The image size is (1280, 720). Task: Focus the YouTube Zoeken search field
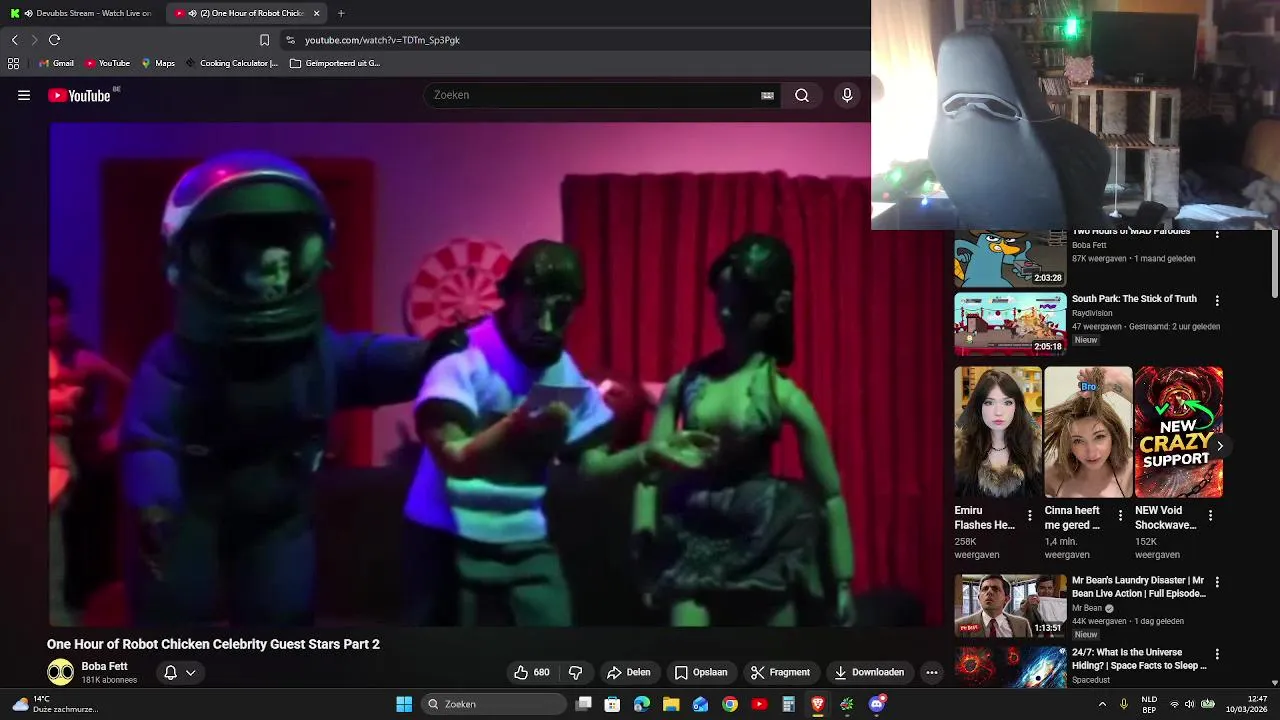point(595,95)
